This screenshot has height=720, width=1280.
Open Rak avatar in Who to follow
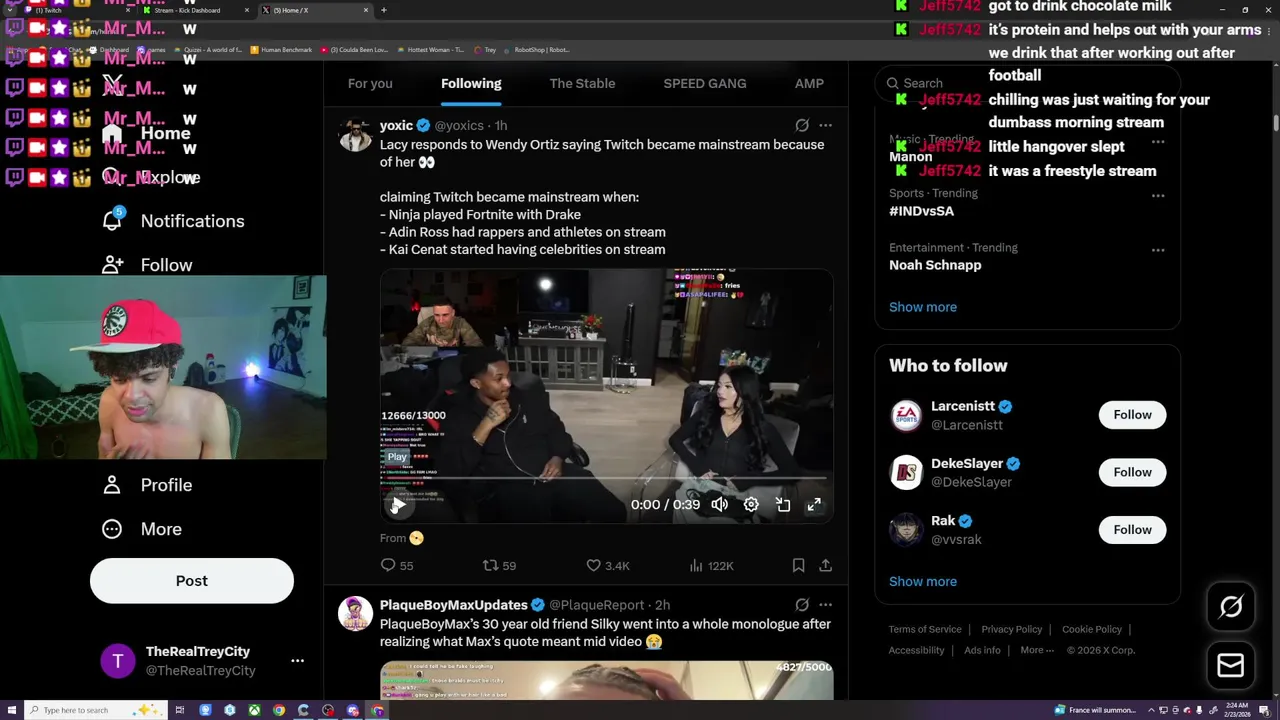[x=906, y=529]
